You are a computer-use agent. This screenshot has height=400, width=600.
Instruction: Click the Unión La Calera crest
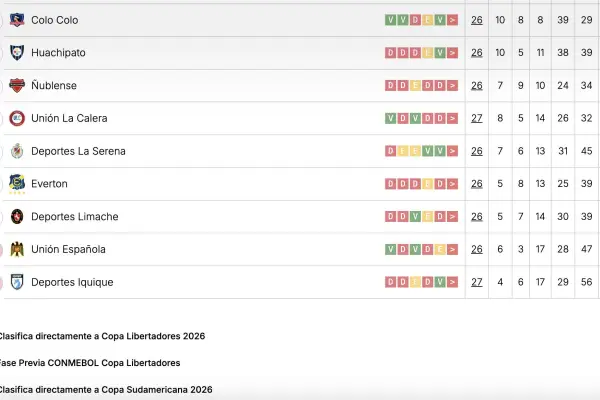(17, 118)
